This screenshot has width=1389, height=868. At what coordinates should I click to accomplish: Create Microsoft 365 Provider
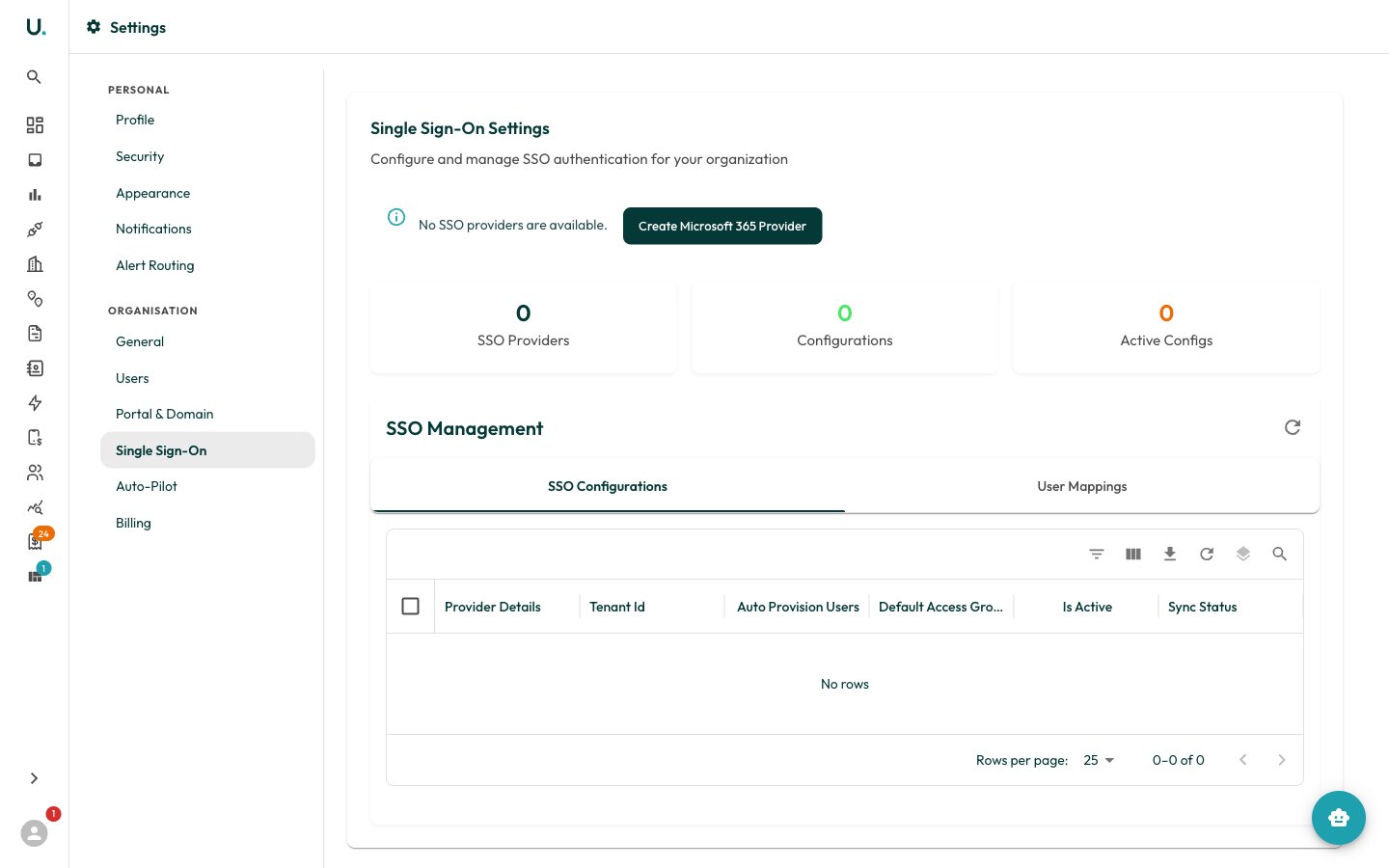pyautogui.click(x=722, y=227)
